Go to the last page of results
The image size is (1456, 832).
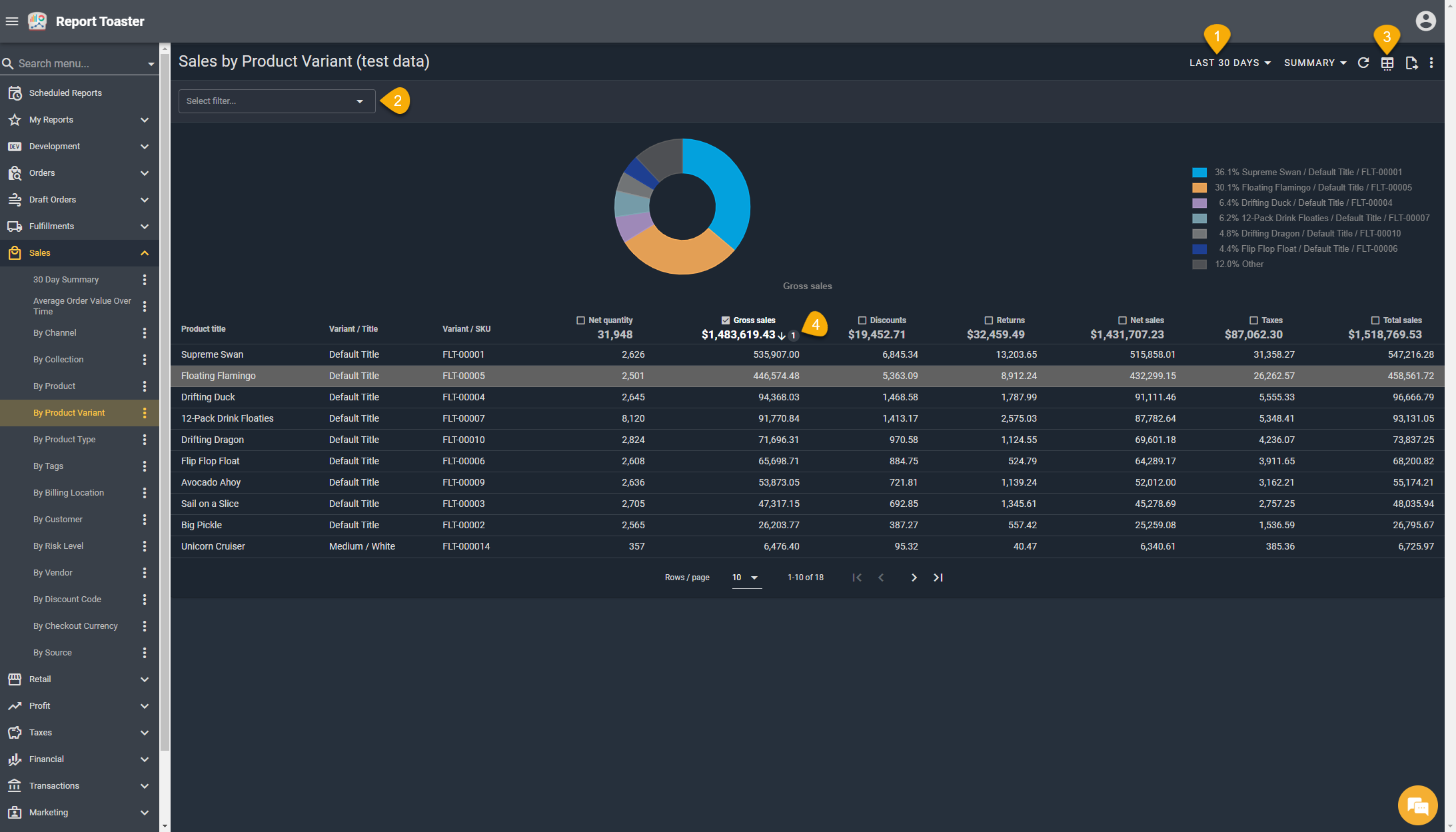938,578
